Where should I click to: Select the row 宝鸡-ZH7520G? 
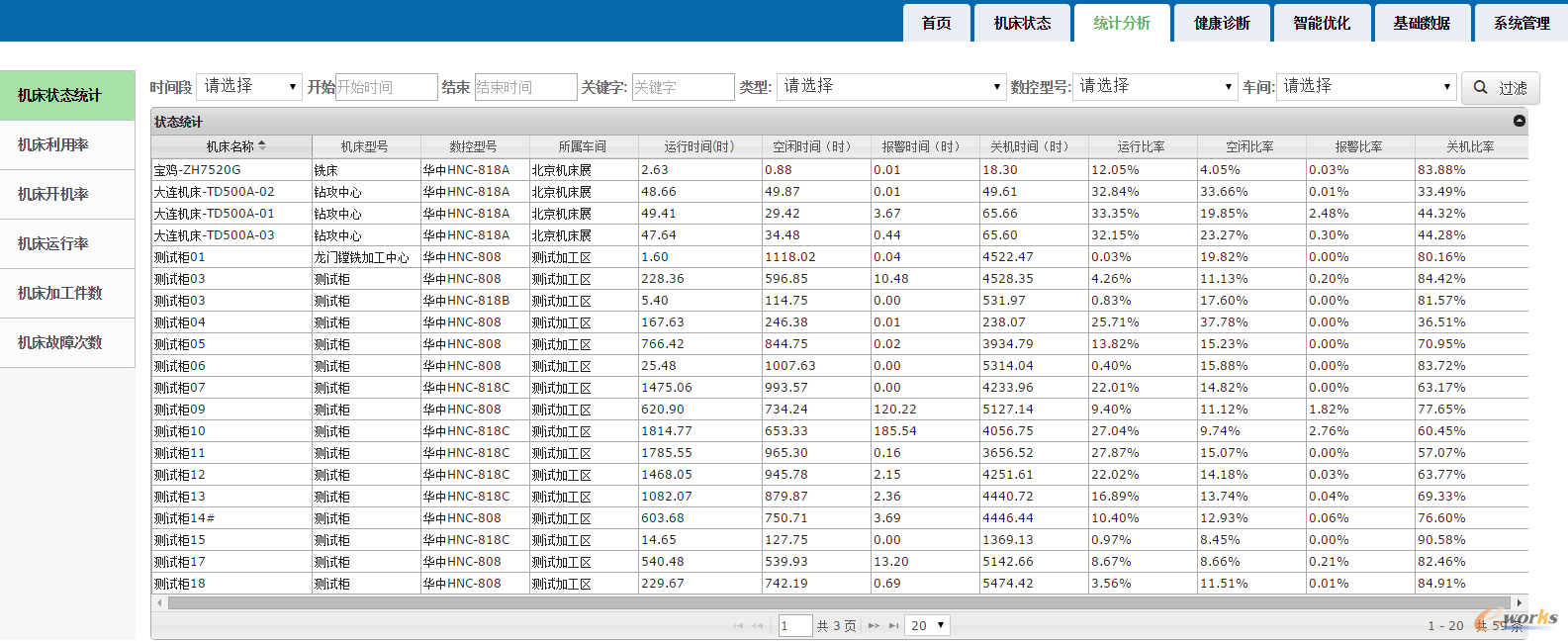pos(840,170)
